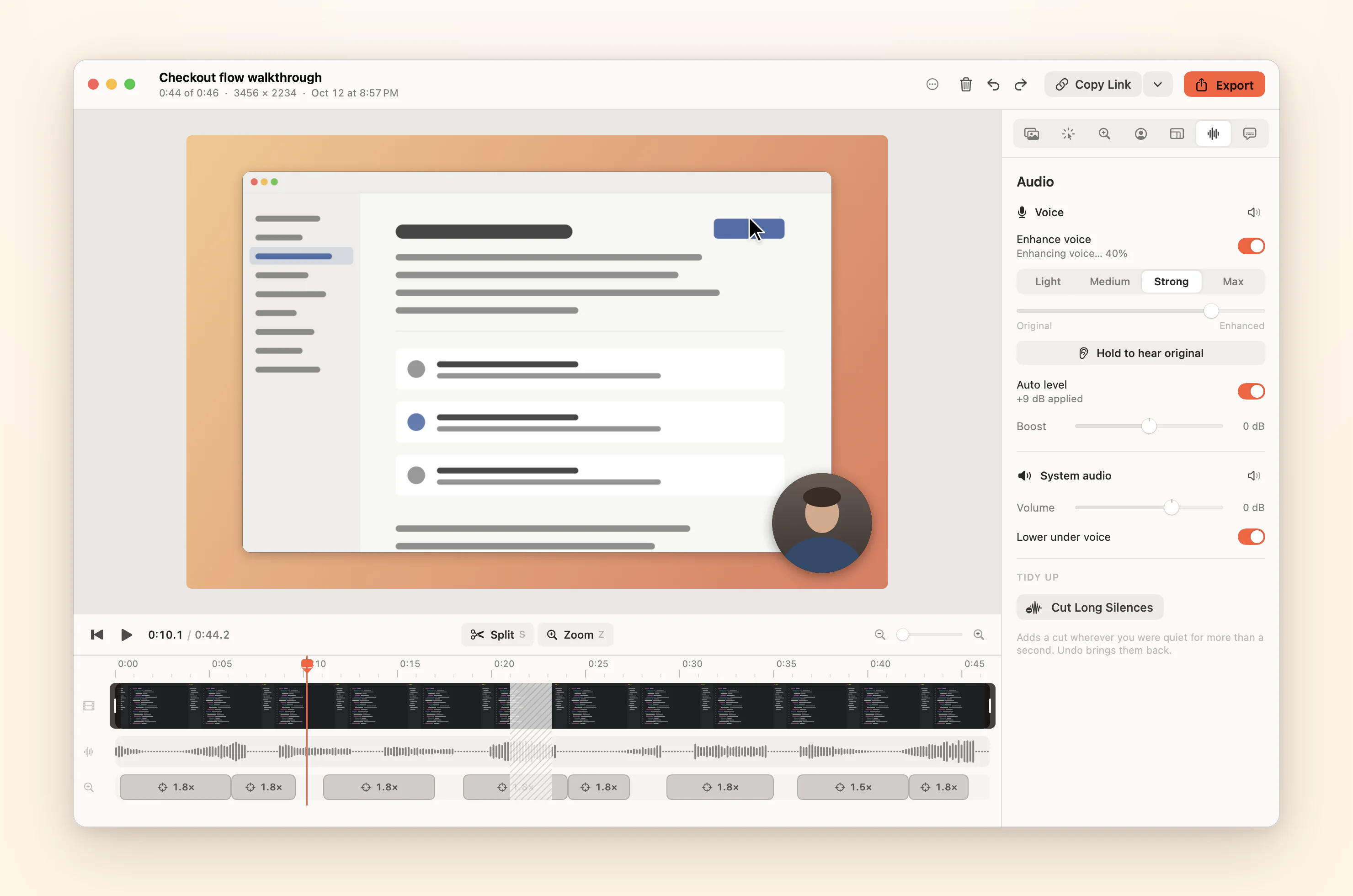Redo the last edit

coord(1020,85)
